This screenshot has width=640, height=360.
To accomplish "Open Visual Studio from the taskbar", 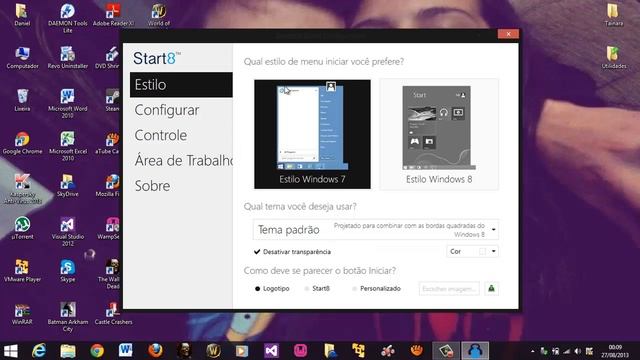I will click(x=271, y=351).
